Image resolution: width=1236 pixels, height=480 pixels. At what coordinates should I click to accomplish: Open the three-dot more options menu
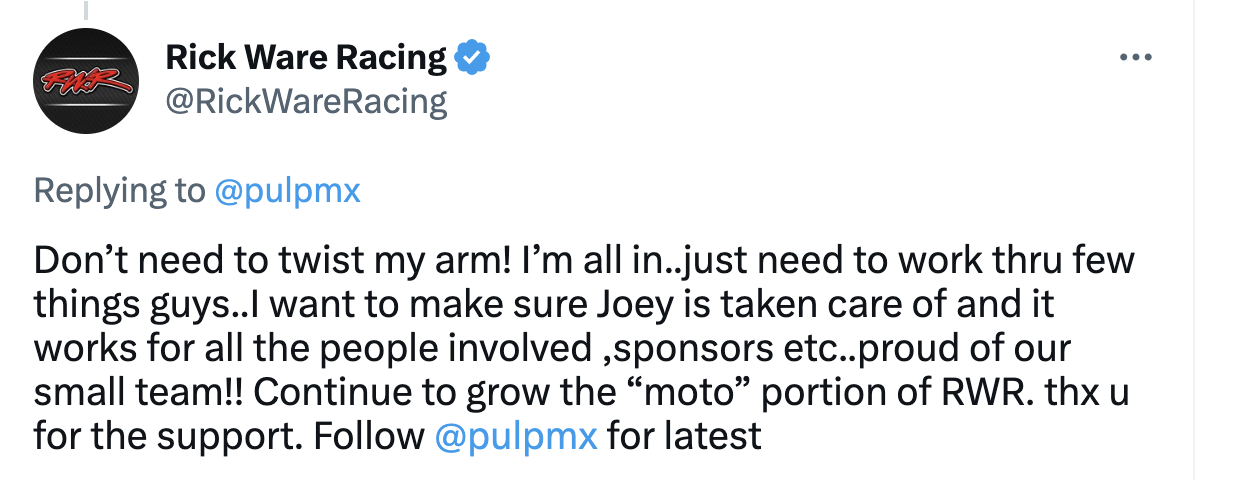(1136, 58)
